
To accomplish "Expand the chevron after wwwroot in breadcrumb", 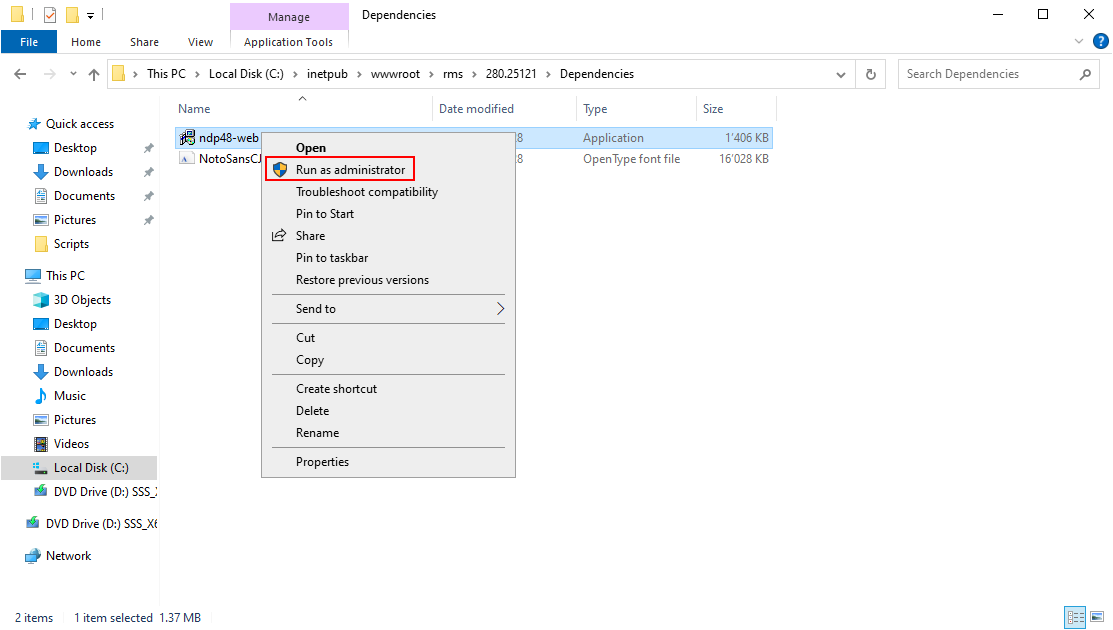I will pos(432,74).
